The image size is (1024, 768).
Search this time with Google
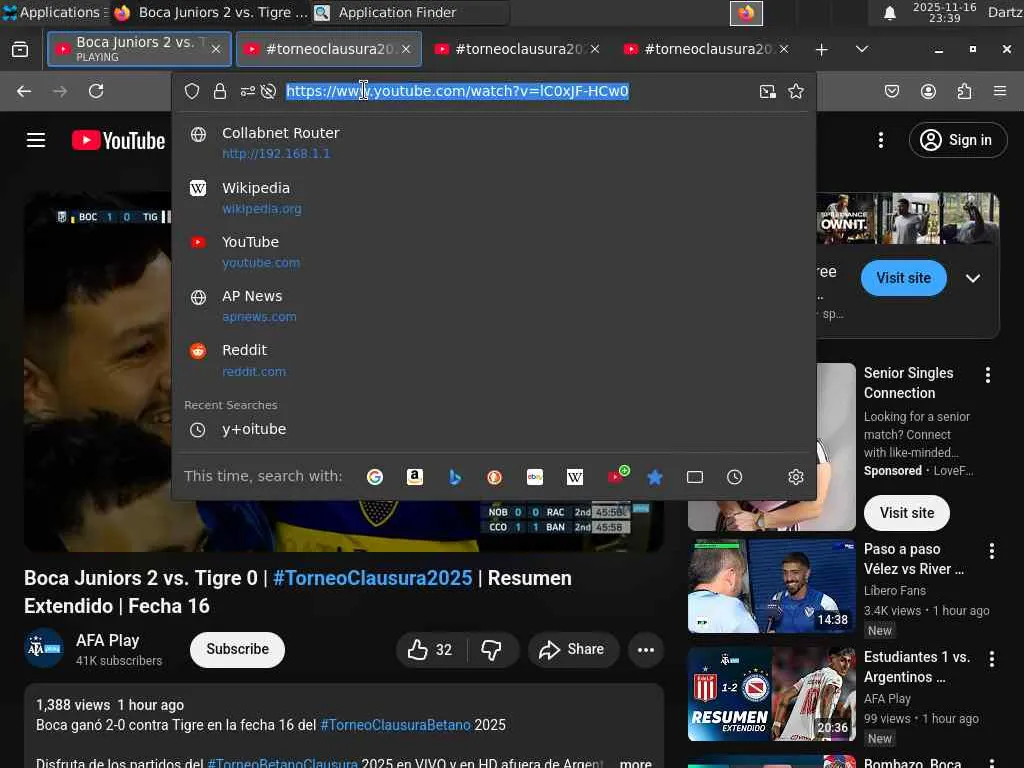click(x=375, y=477)
